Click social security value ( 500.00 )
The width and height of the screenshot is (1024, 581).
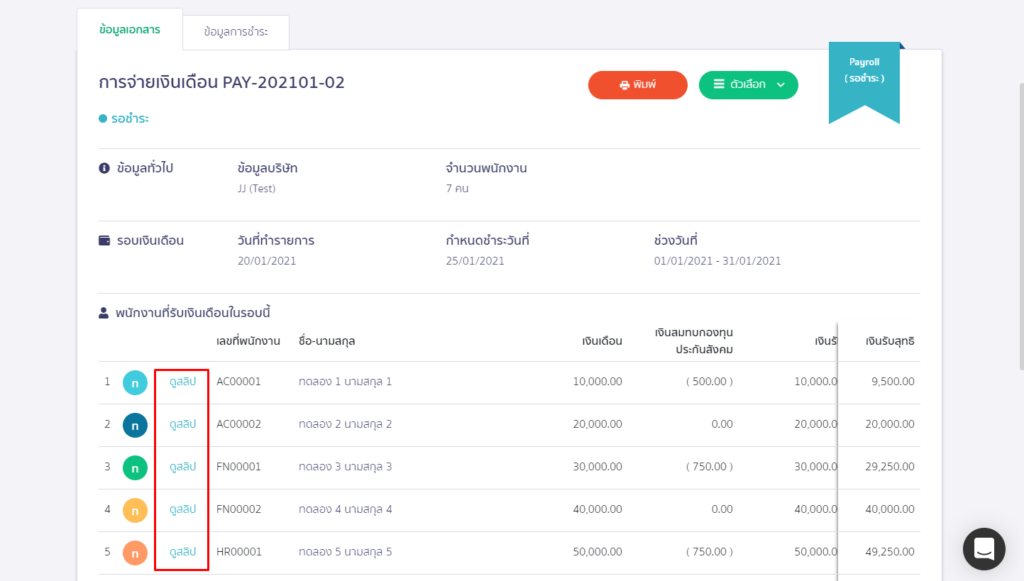pos(709,382)
